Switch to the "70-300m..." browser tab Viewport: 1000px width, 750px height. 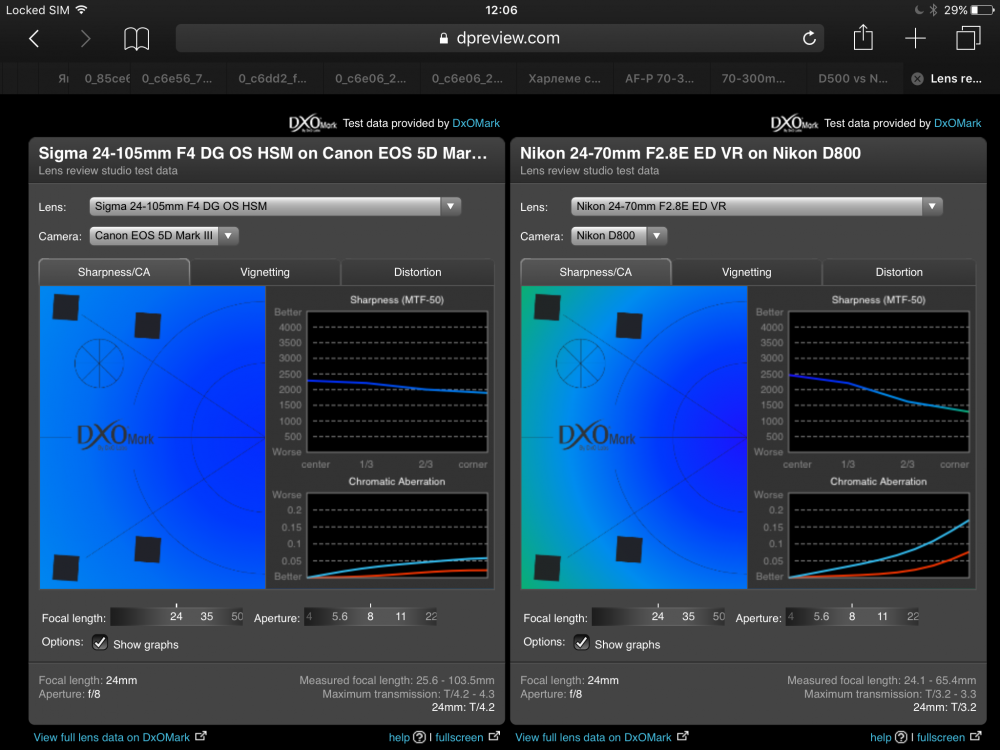(753, 78)
